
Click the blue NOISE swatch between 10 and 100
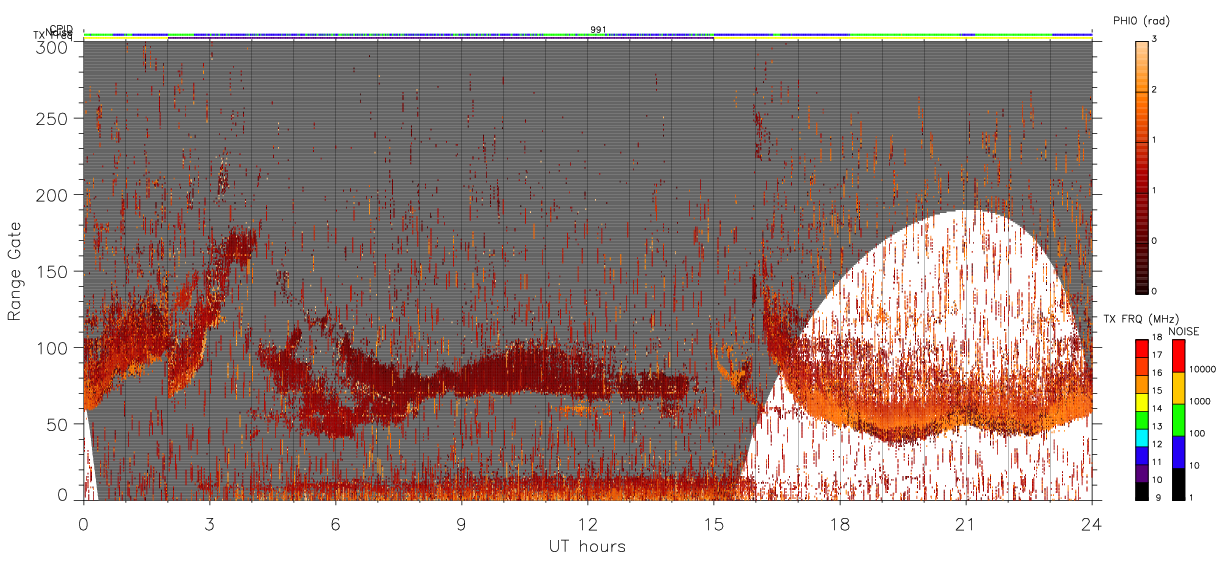tap(1180, 452)
